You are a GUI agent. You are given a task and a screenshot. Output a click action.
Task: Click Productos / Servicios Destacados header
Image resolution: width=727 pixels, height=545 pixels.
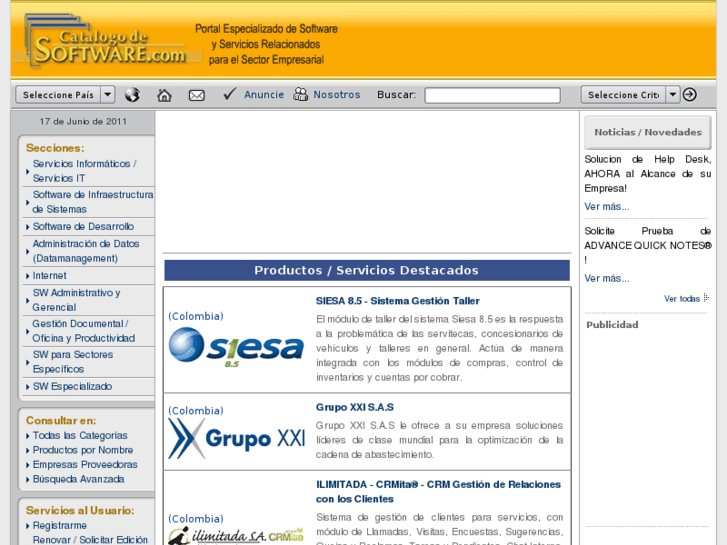[x=367, y=270]
